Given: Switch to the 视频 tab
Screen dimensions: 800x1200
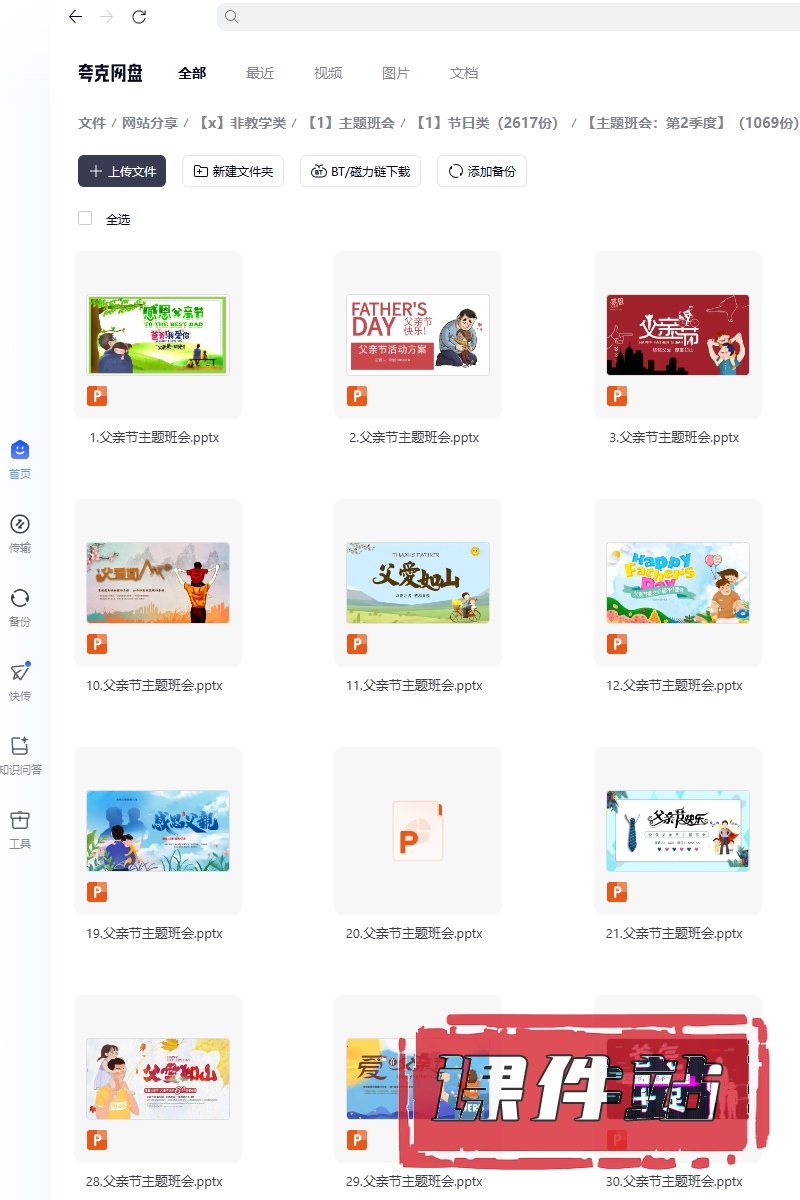Looking at the screenshot, I should (x=328, y=73).
